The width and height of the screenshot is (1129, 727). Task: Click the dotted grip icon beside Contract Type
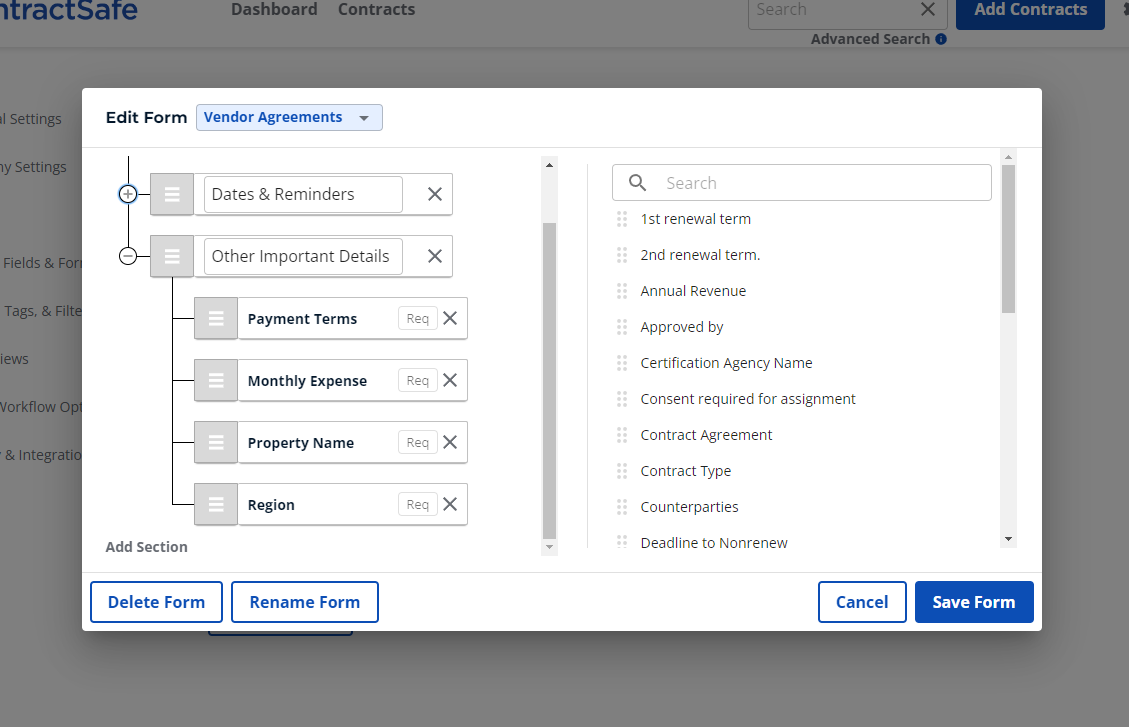pos(621,470)
